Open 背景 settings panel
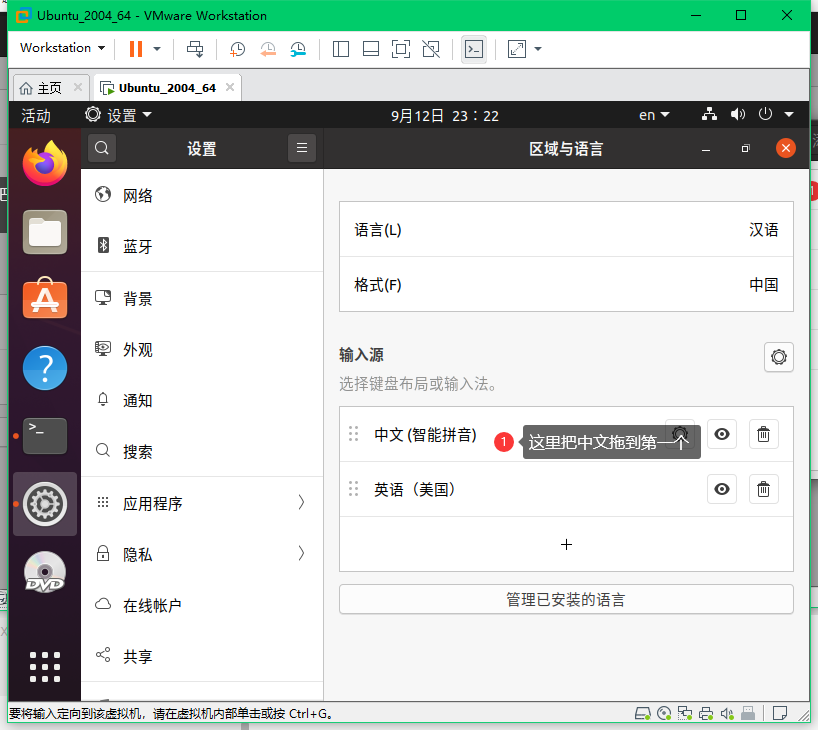Screen dimensions: 818x730 (202, 298)
